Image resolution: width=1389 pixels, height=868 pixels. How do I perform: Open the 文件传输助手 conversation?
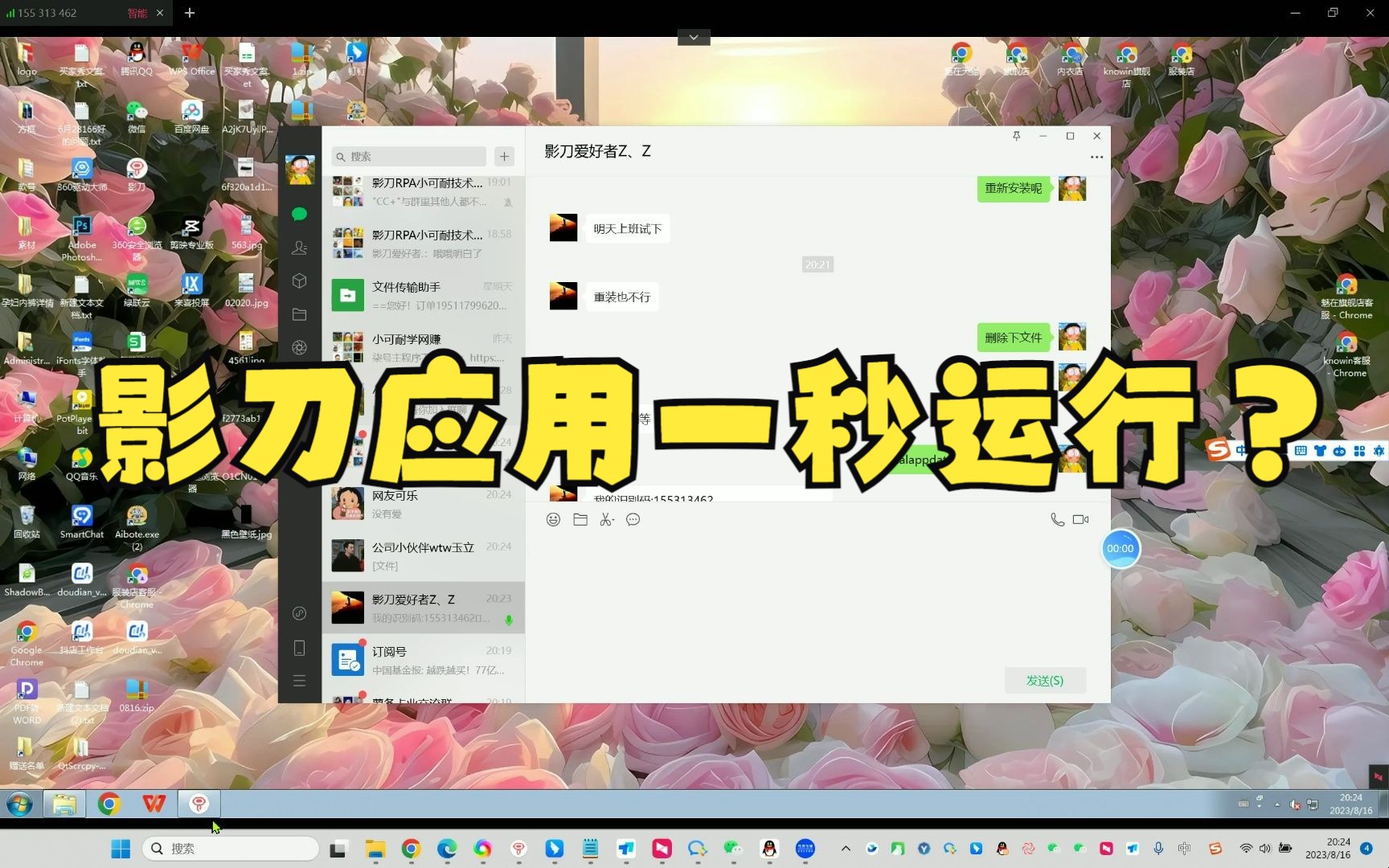coord(424,295)
